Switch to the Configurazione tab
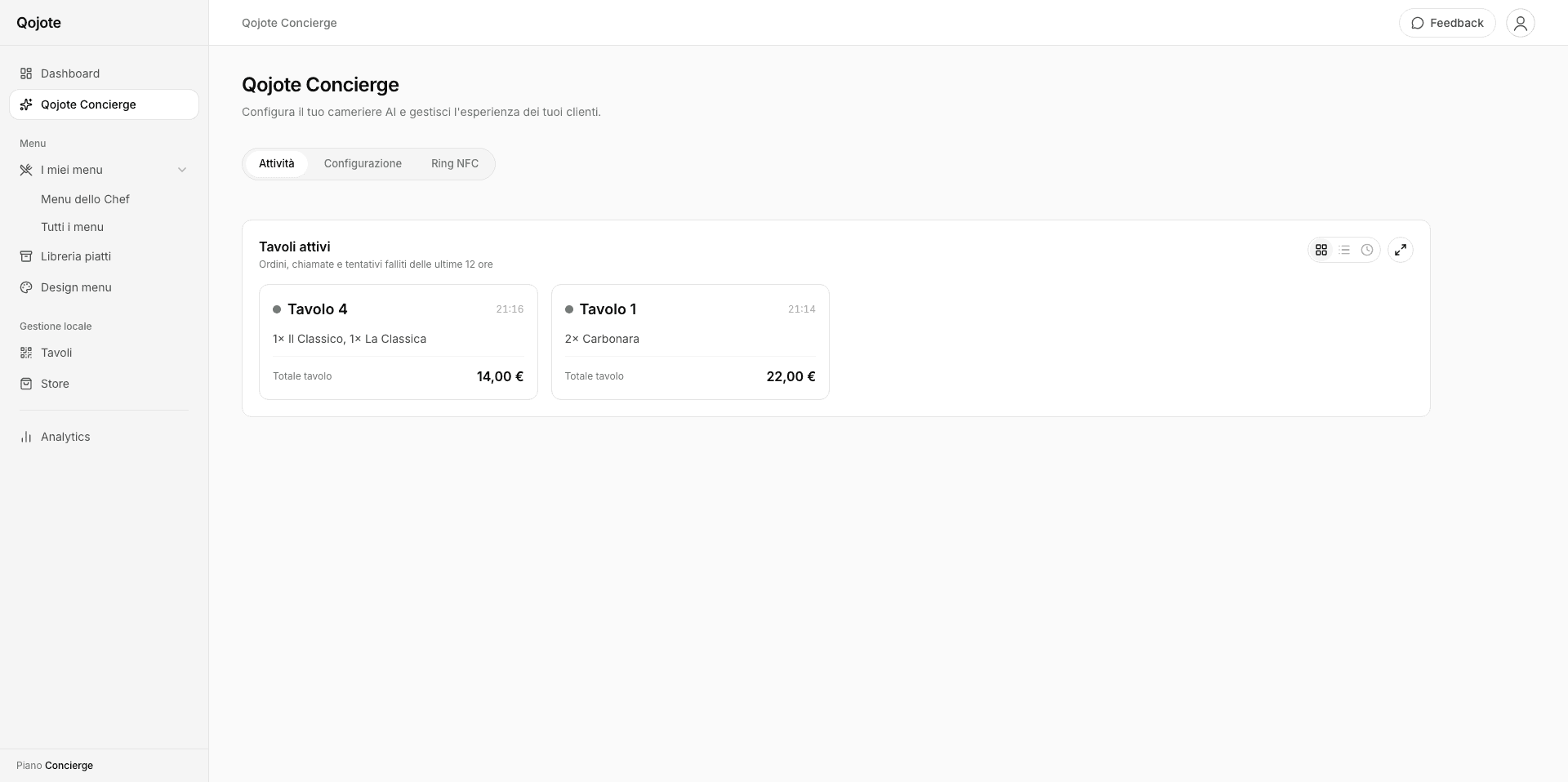 (363, 163)
